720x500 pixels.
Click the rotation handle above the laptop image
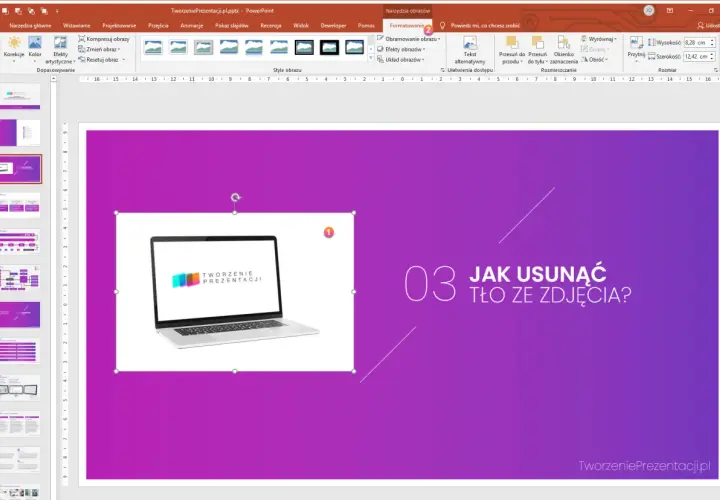[236, 197]
